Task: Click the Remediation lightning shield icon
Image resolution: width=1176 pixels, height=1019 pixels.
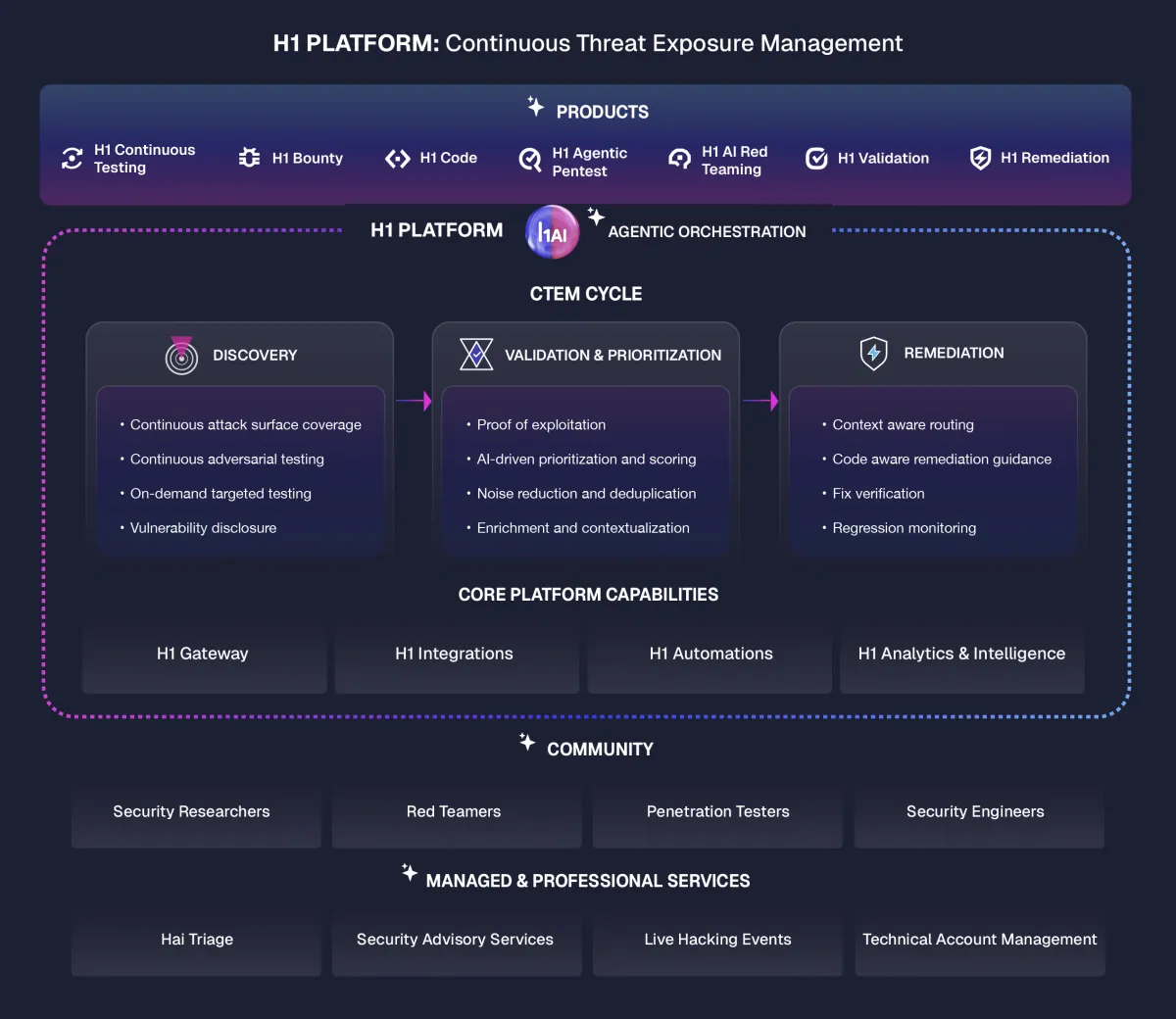Action: pos(873,353)
